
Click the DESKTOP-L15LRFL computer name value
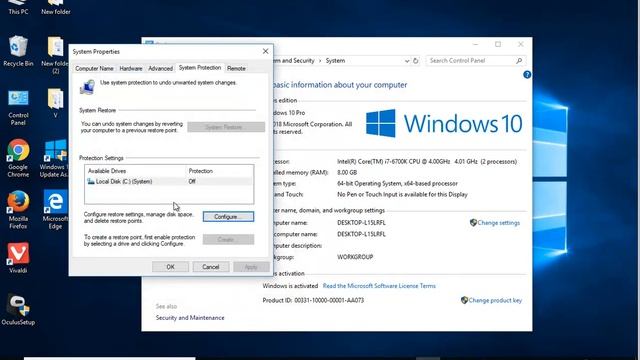click(361, 223)
